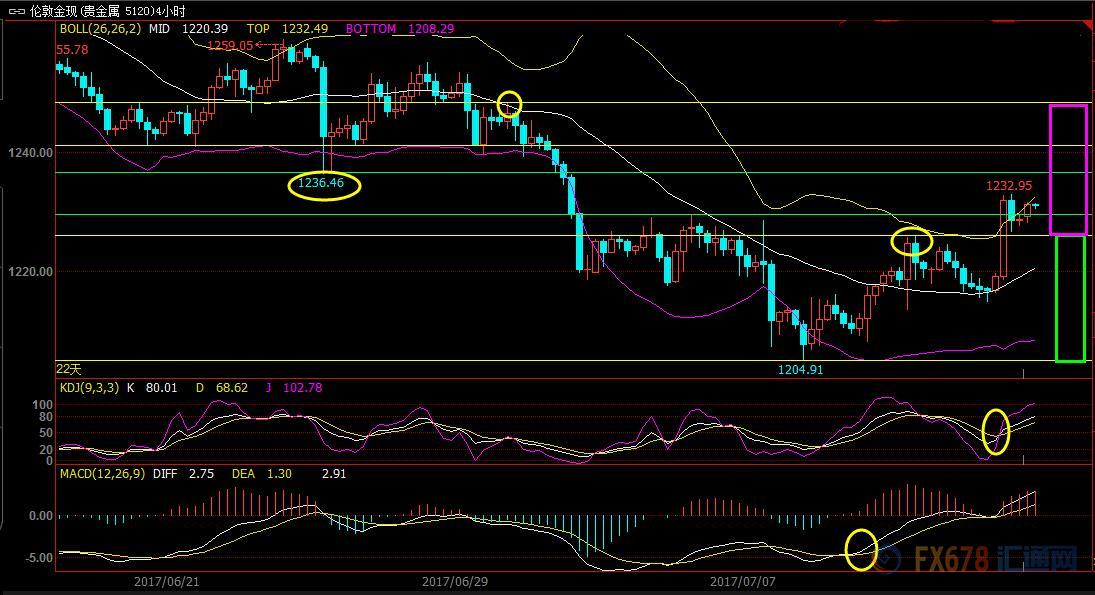The width and height of the screenshot is (1095, 595).
Task: Click the yellow ellipse around 1236.46 low
Action: 324,184
